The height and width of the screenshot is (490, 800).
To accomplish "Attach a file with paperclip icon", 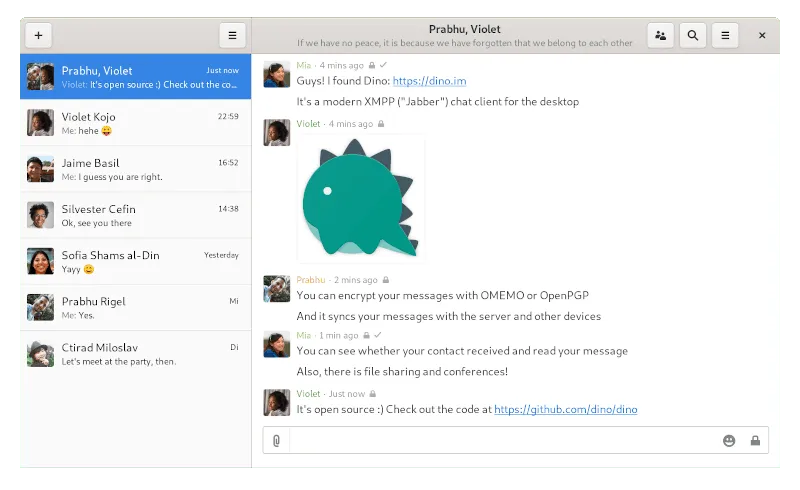I will click(276, 440).
